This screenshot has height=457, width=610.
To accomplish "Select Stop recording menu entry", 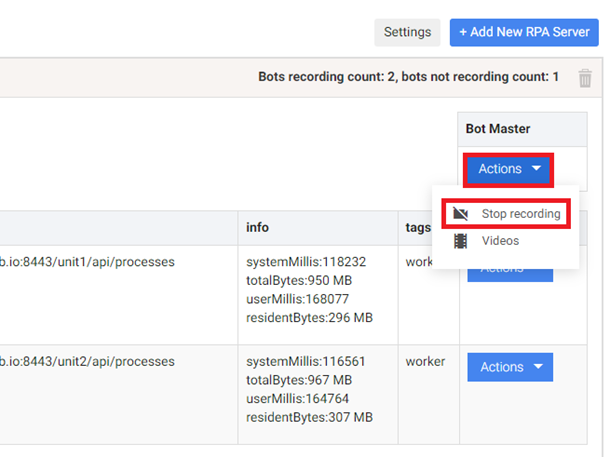I will [x=506, y=214].
